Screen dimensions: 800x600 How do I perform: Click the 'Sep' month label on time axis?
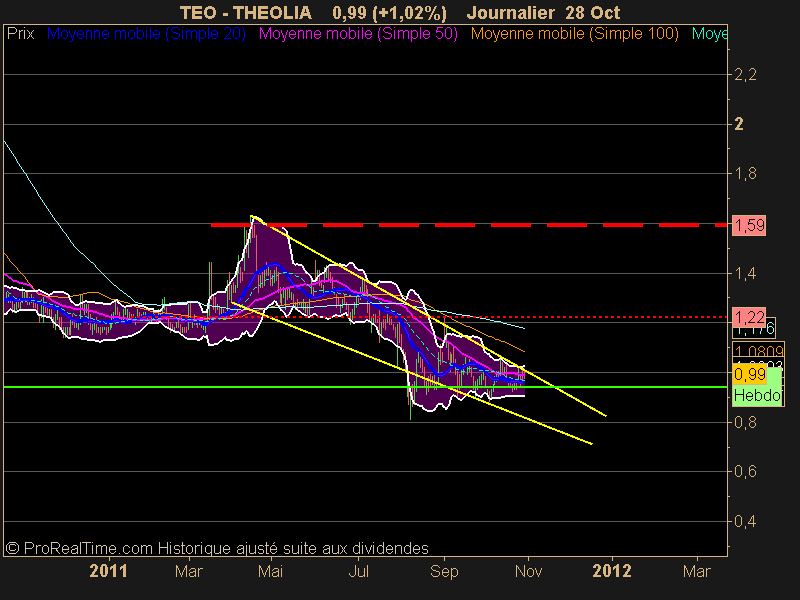[x=444, y=571]
